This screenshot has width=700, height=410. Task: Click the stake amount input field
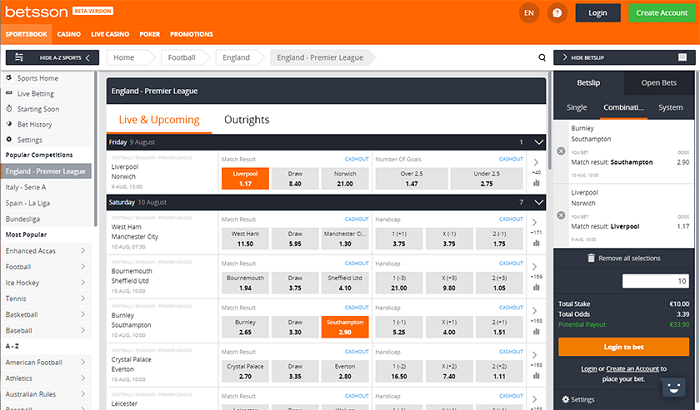[655, 281]
